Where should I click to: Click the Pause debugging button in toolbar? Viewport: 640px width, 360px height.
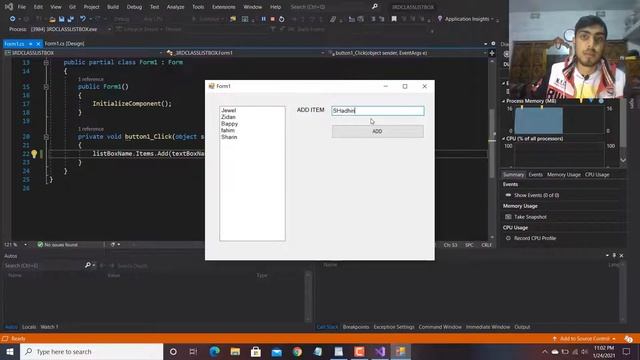(263, 19)
